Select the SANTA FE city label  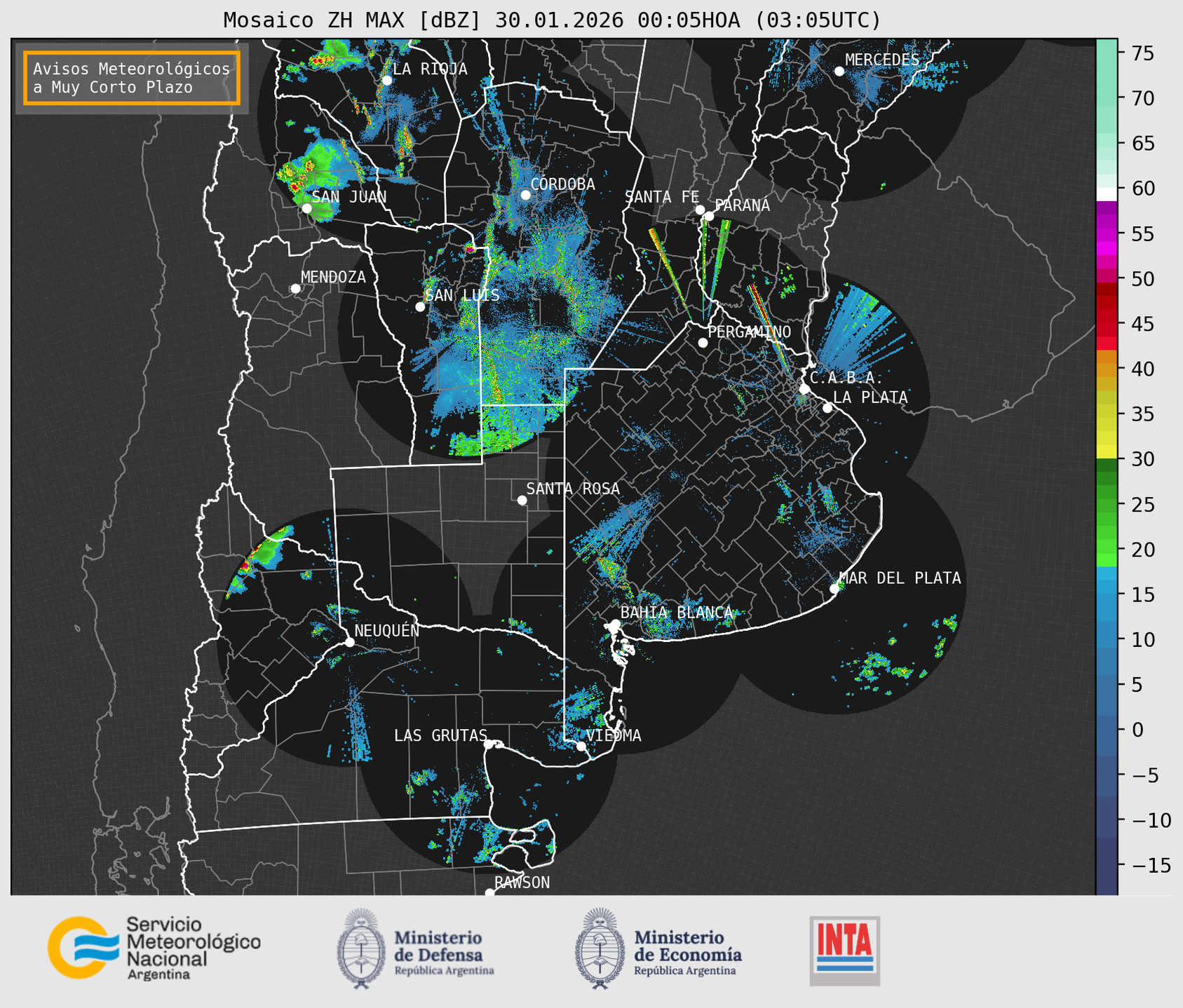(662, 197)
